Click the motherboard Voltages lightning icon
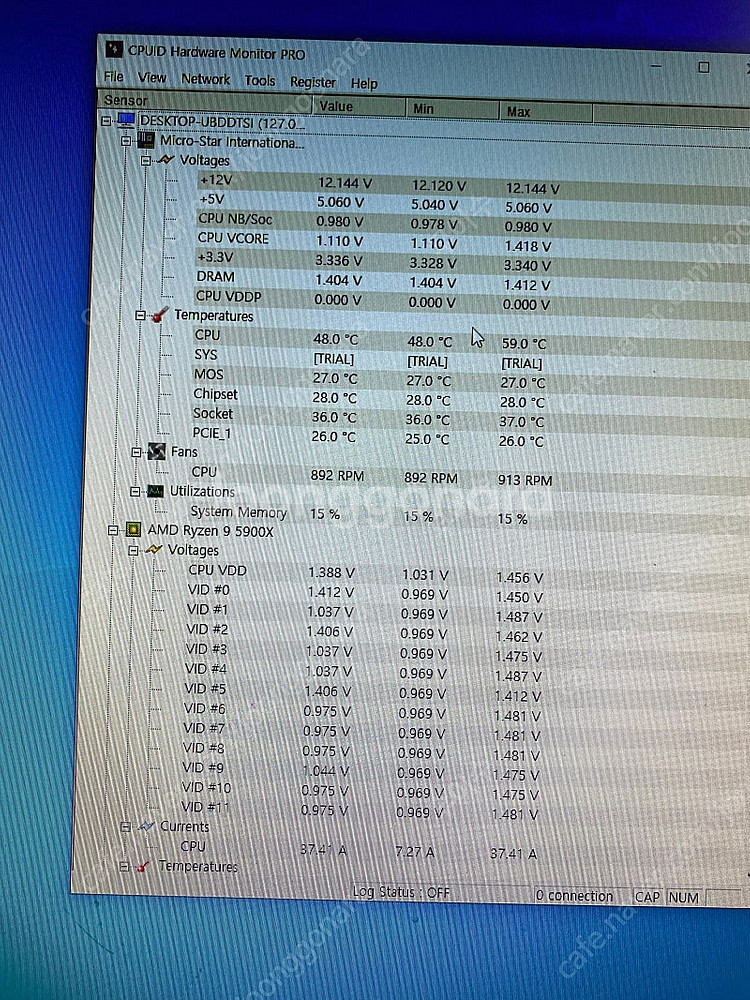The height and width of the screenshot is (1000, 750). click(165, 159)
